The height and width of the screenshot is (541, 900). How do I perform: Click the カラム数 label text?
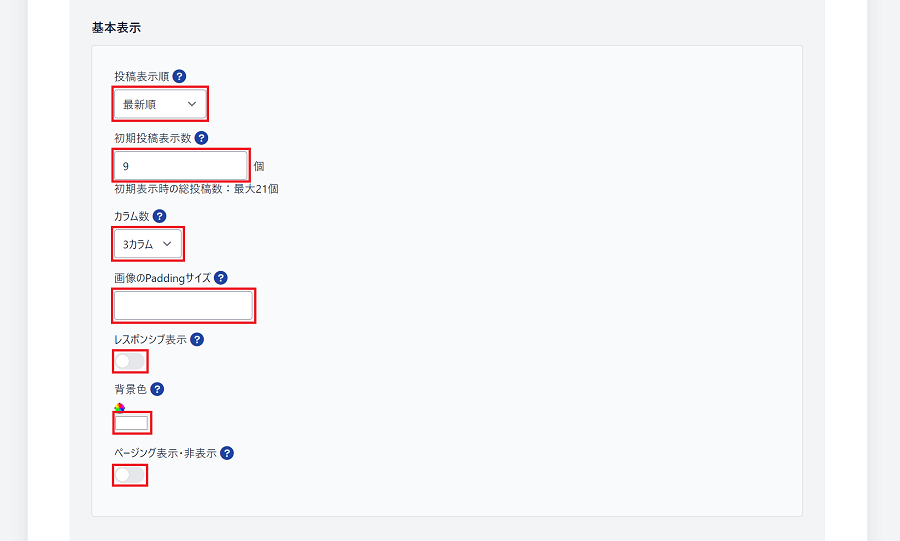[132, 216]
